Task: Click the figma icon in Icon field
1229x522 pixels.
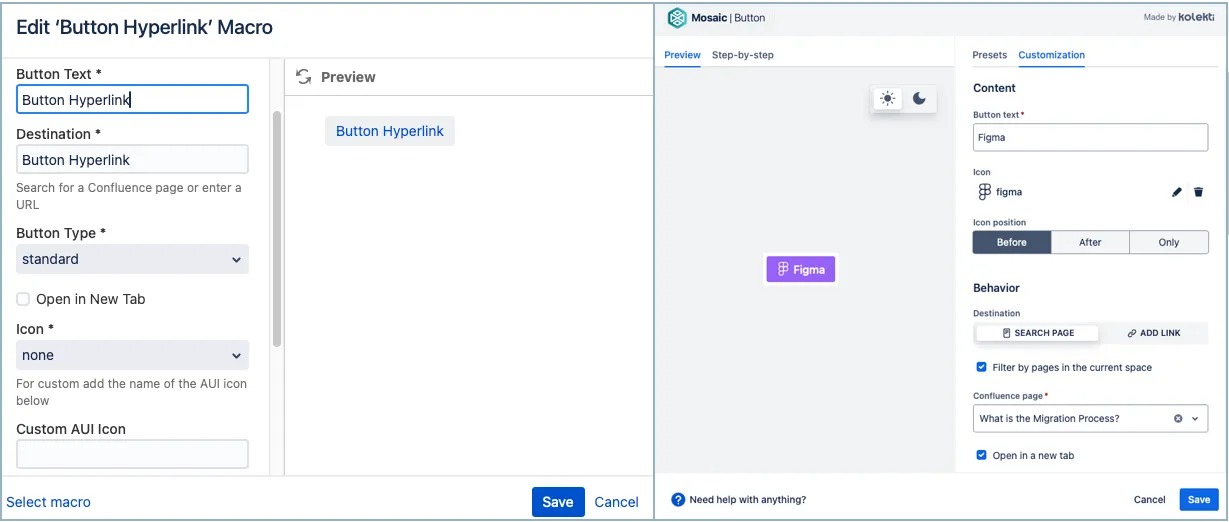Action: pos(984,192)
